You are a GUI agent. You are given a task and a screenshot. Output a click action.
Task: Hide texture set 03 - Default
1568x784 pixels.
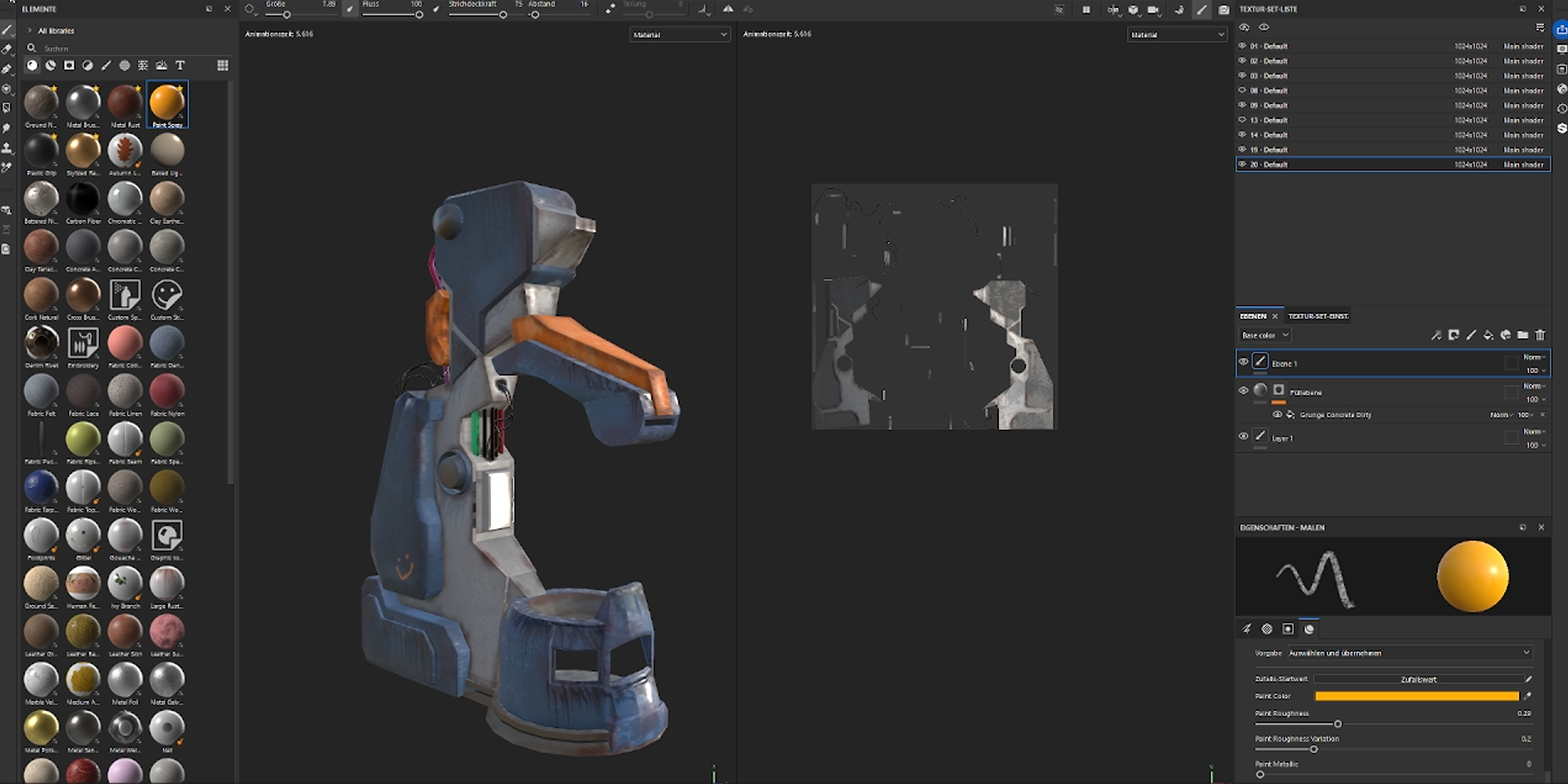[1242, 75]
